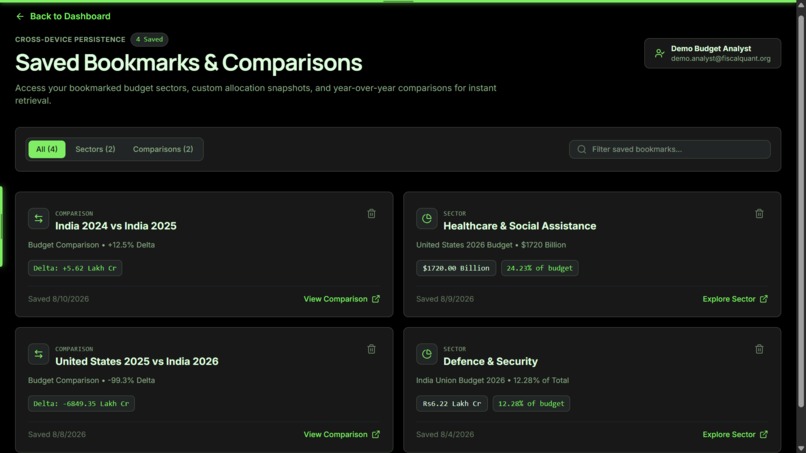Click the user profile icon
806x453 pixels.
click(660, 53)
